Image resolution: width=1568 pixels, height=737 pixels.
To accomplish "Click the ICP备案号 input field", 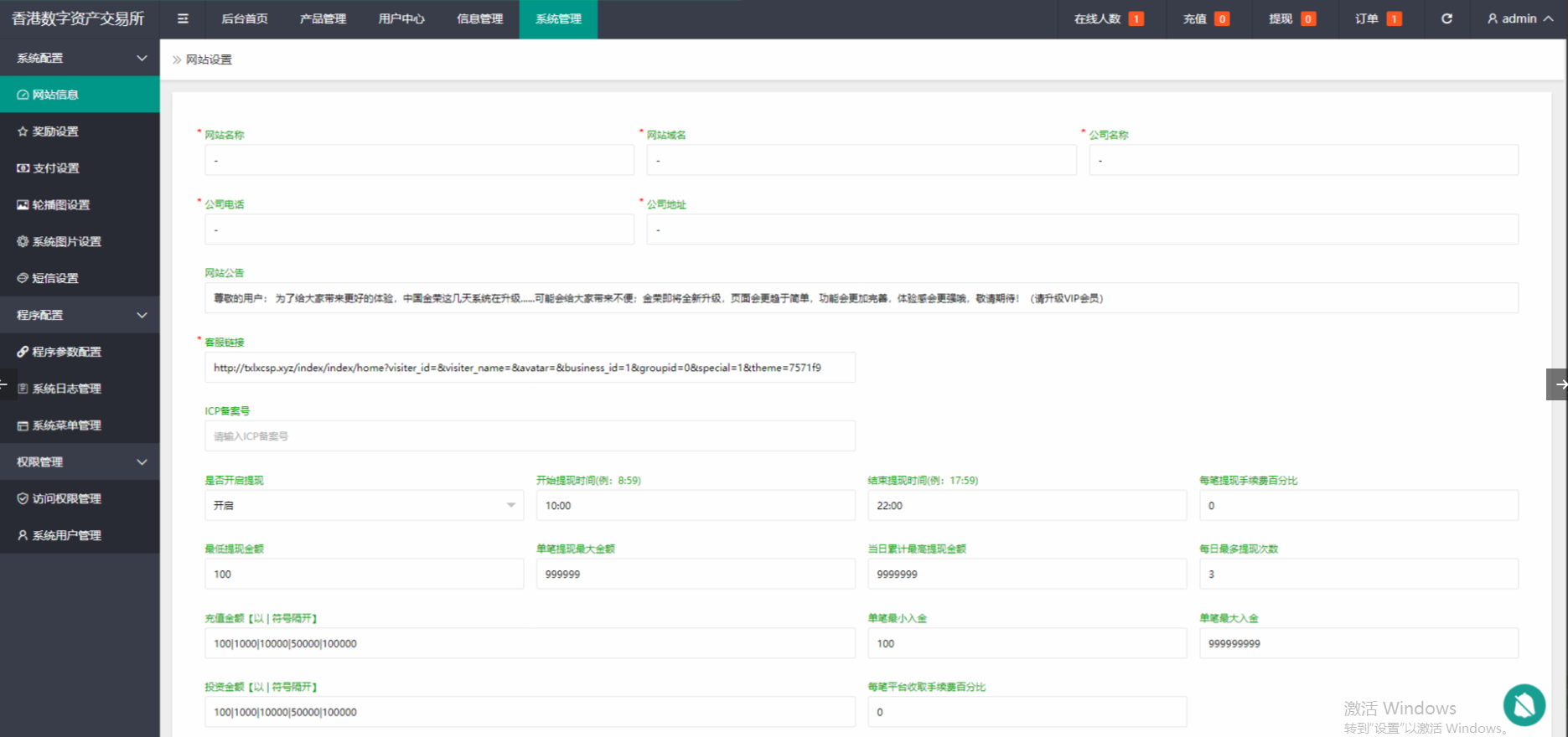I will (x=530, y=436).
